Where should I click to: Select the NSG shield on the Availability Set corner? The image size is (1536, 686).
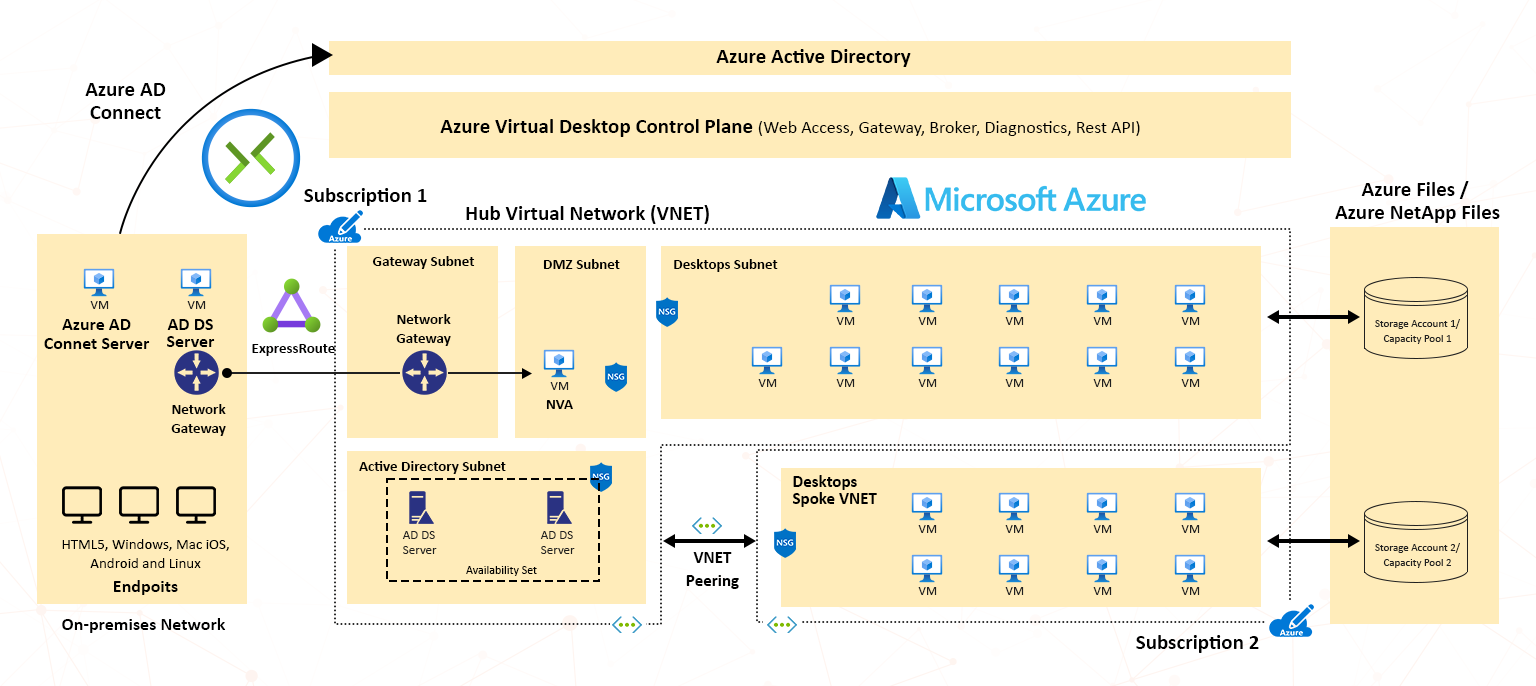tap(600, 478)
